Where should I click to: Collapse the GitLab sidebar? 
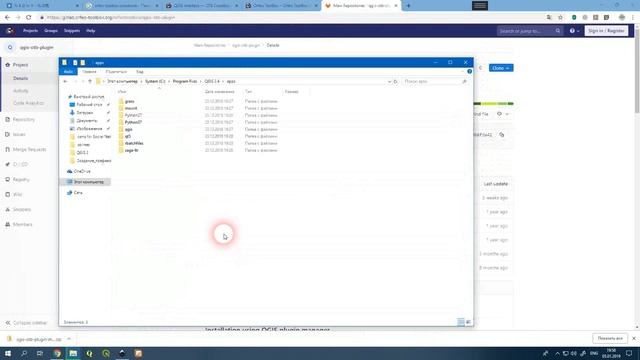27,323
